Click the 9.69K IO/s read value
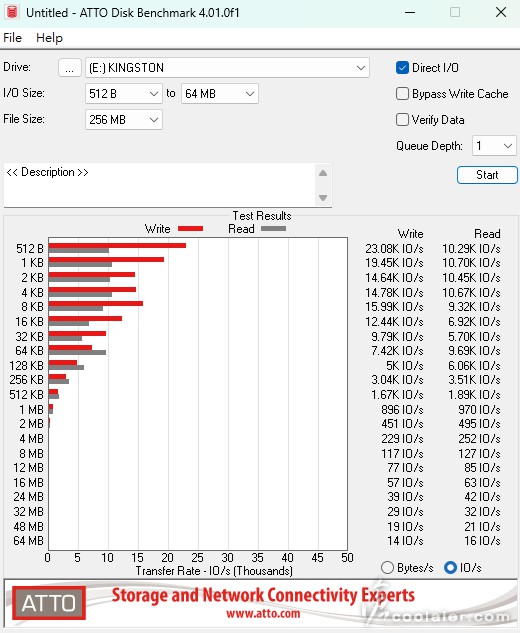Screen dimensions: 520x633 click(474, 350)
